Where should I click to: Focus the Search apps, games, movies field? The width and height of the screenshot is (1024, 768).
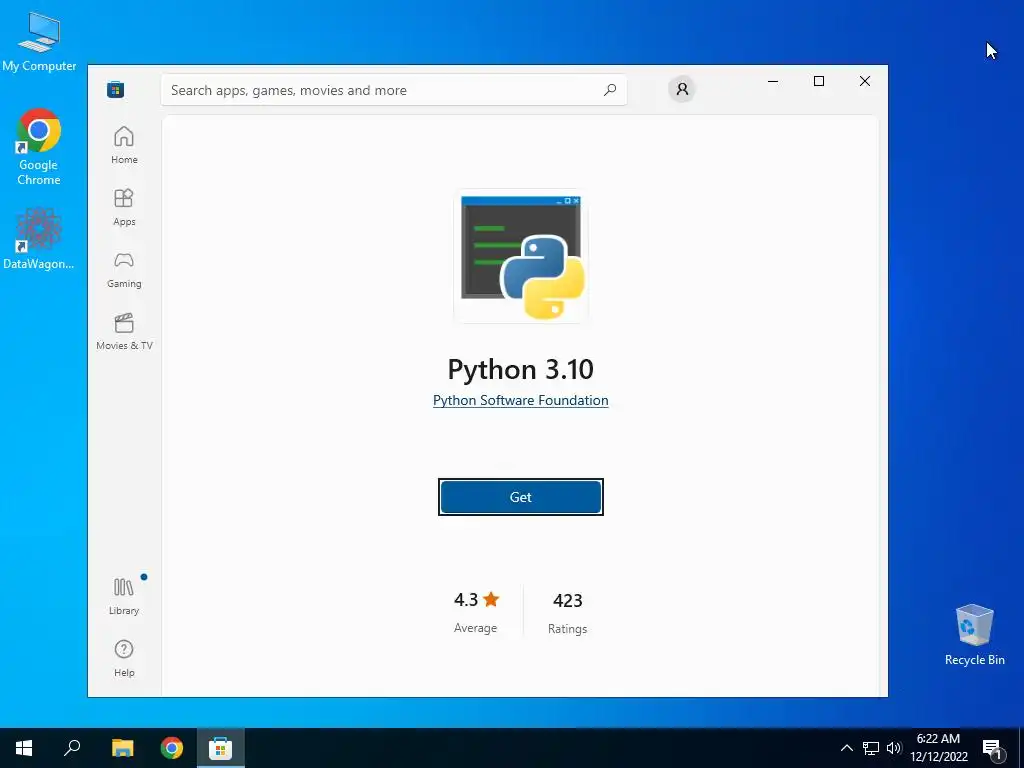pyautogui.click(x=394, y=90)
